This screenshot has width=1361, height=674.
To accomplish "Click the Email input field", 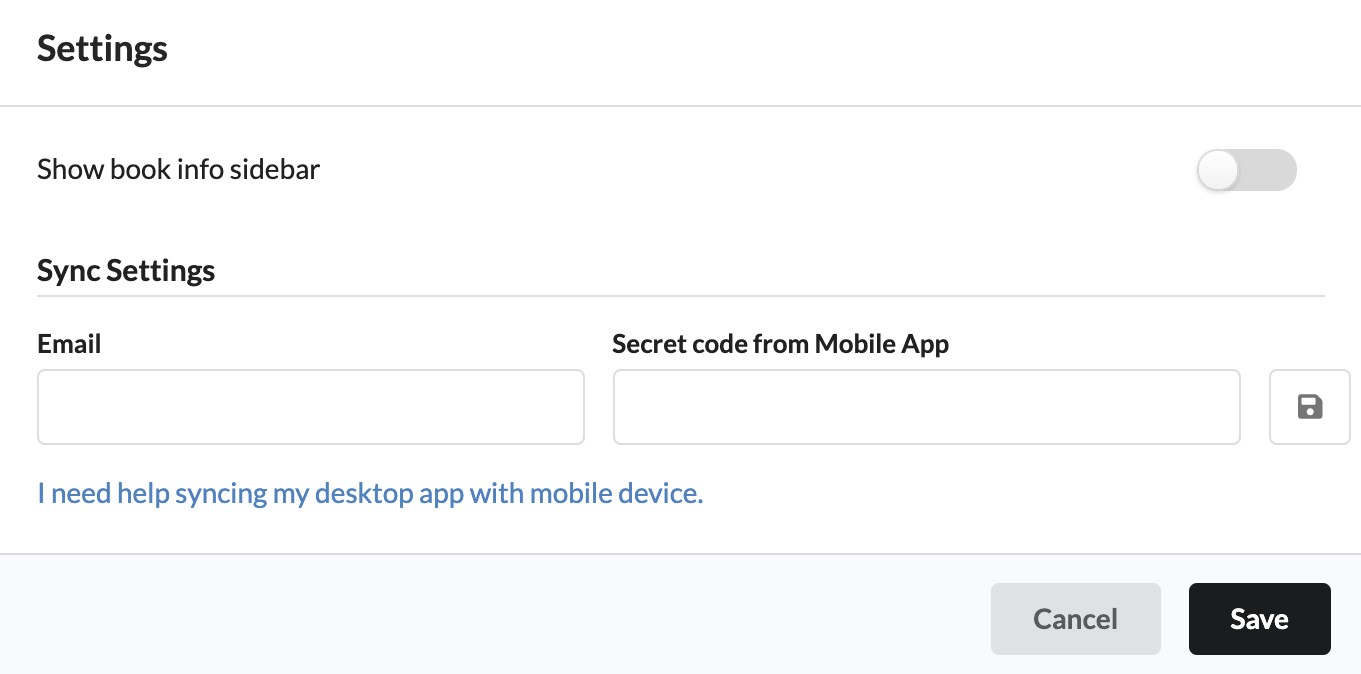I will [x=311, y=407].
